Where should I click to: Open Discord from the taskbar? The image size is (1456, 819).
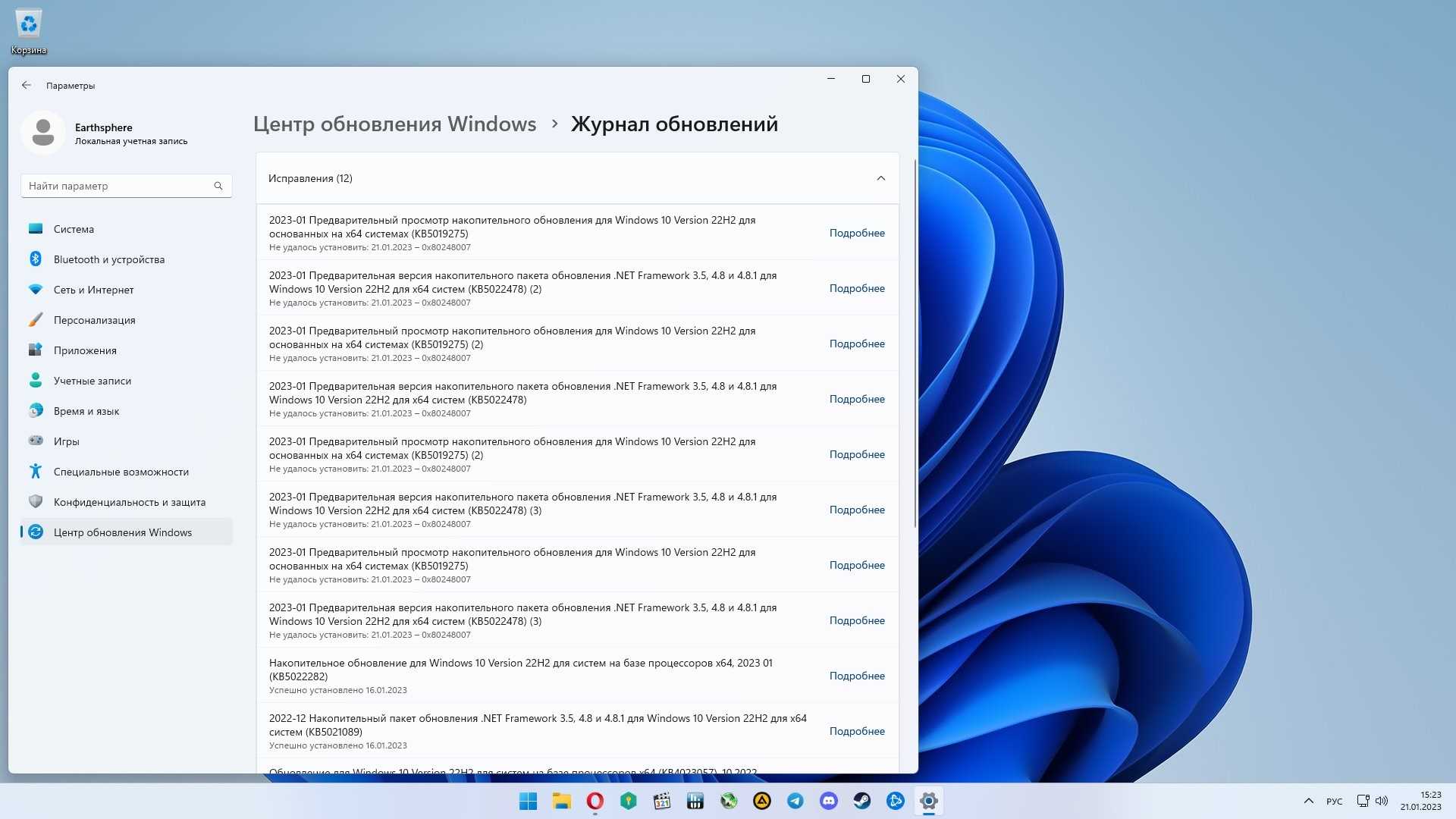(828, 801)
